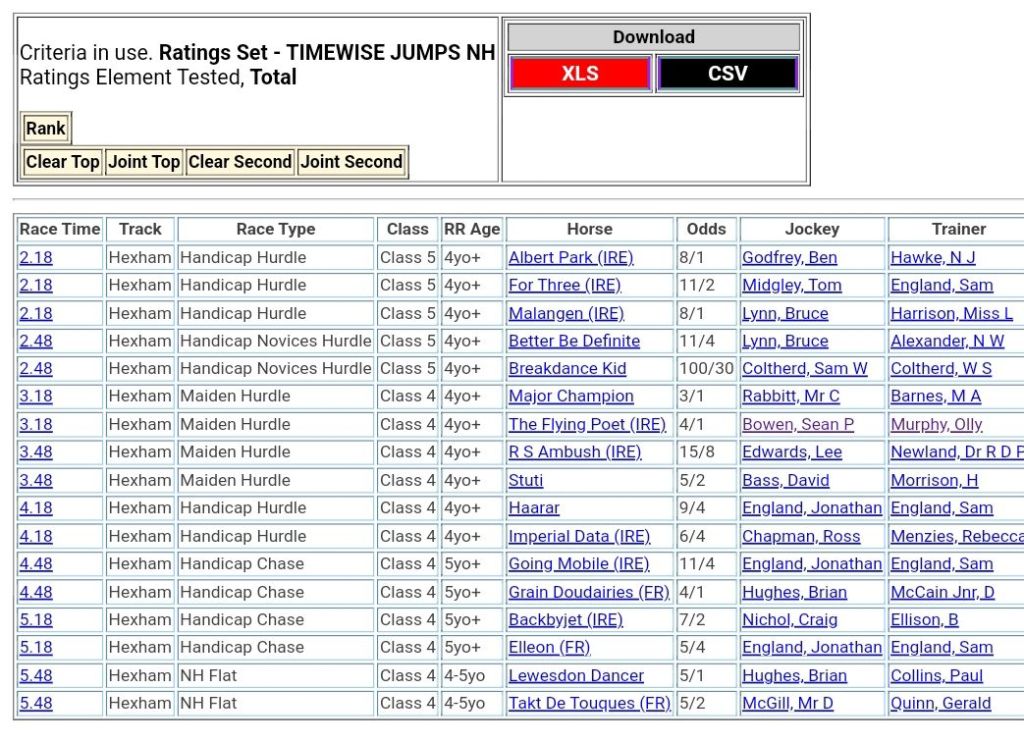Open trainer Murphy, Olly link
The width and height of the screenshot is (1024, 742).
click(936, 425)
